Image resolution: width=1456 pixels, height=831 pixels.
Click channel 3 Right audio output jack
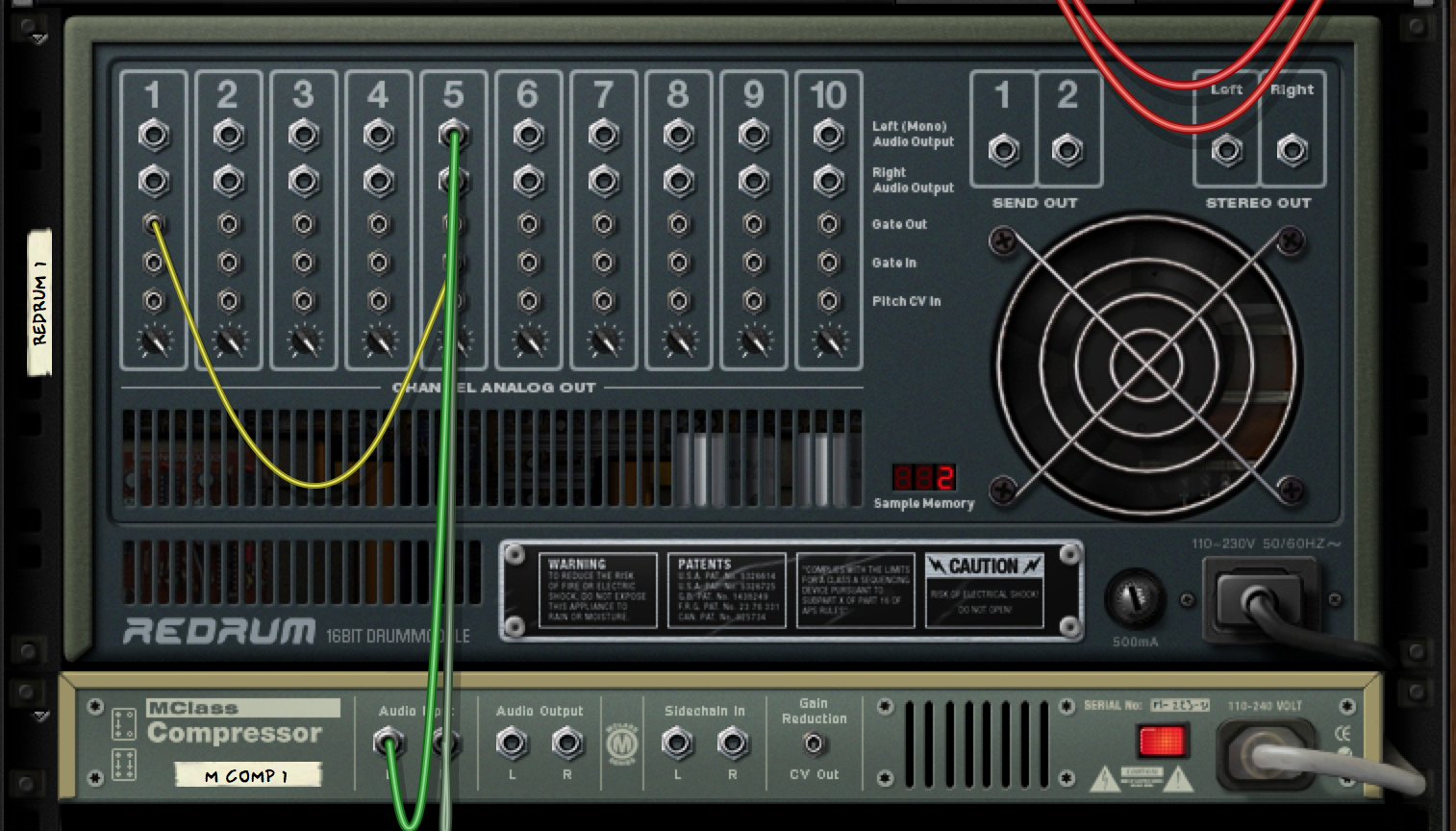click(304, 181)
